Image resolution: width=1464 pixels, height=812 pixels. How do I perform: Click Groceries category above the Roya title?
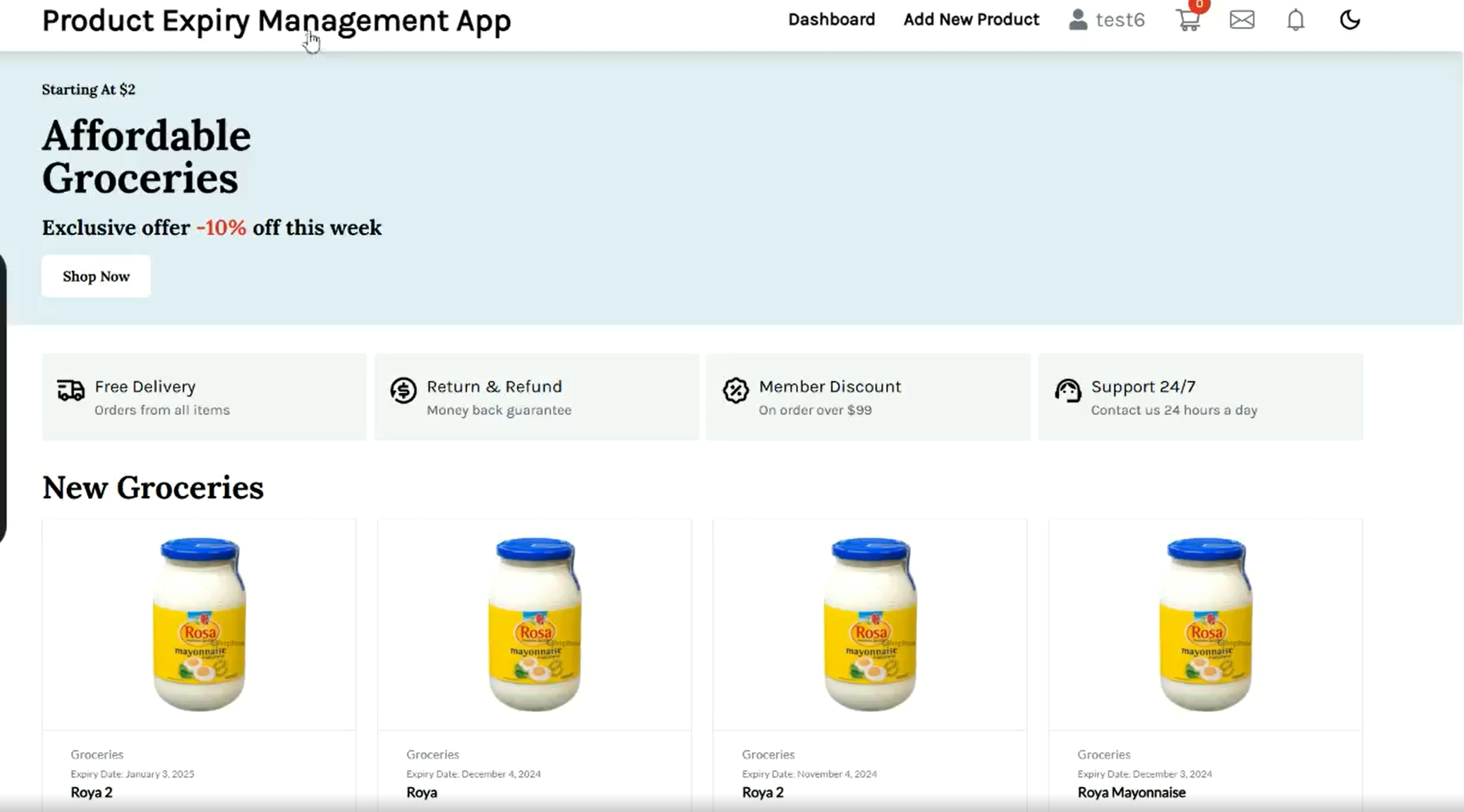pyautogui.click(x=433, y=754)
